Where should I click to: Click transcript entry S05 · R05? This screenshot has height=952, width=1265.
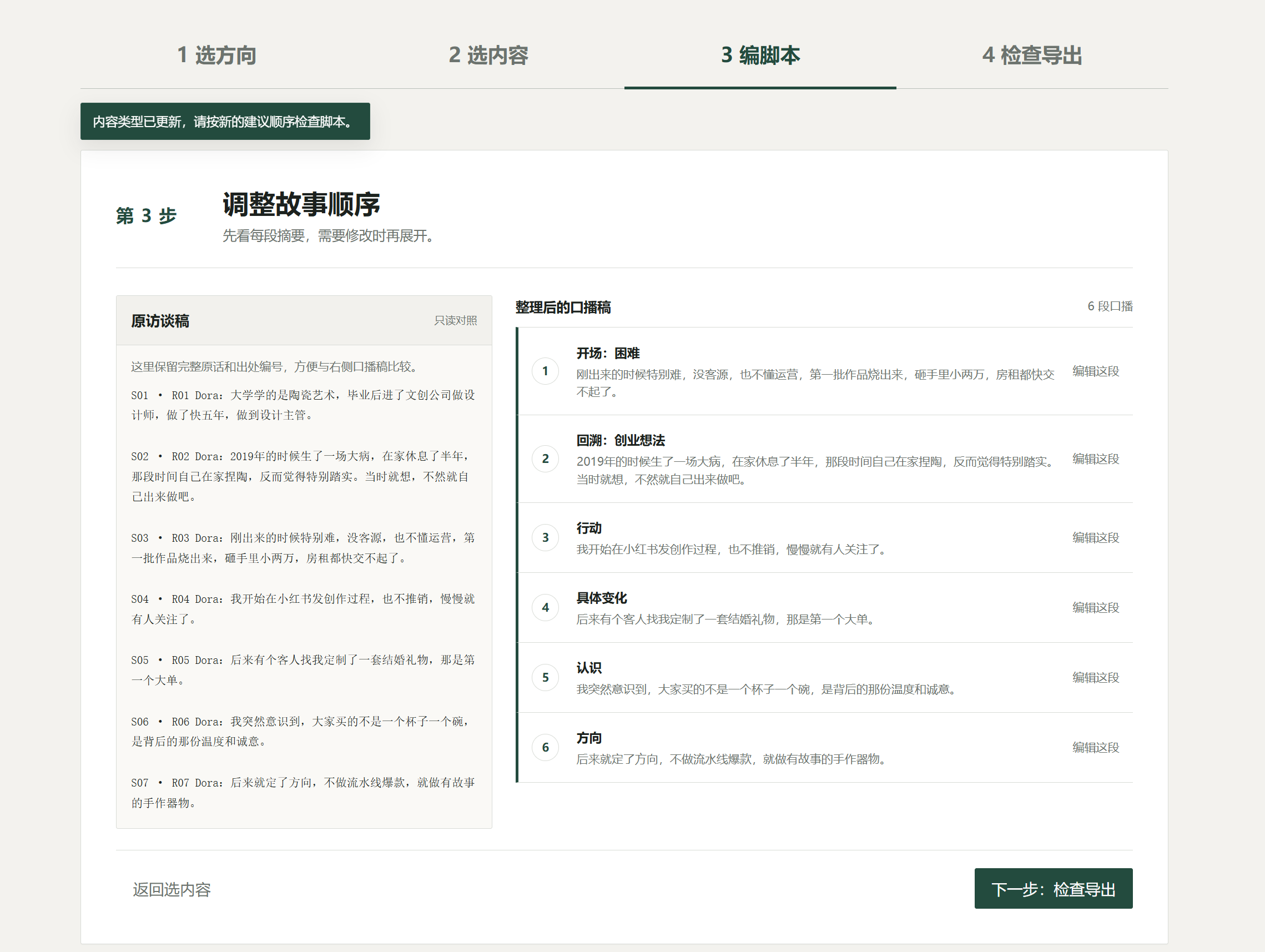coord(304,670)
